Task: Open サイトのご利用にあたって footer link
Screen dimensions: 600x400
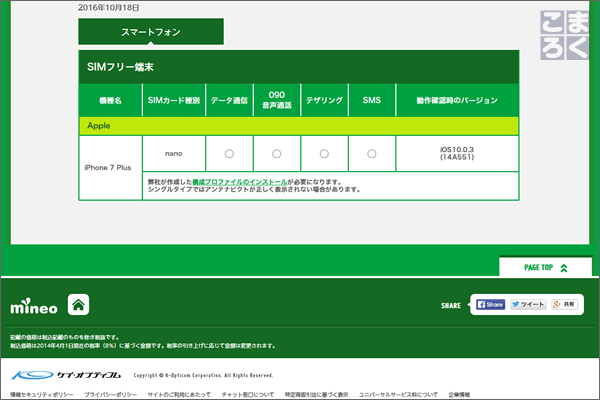Action: (x=179, y=395)
